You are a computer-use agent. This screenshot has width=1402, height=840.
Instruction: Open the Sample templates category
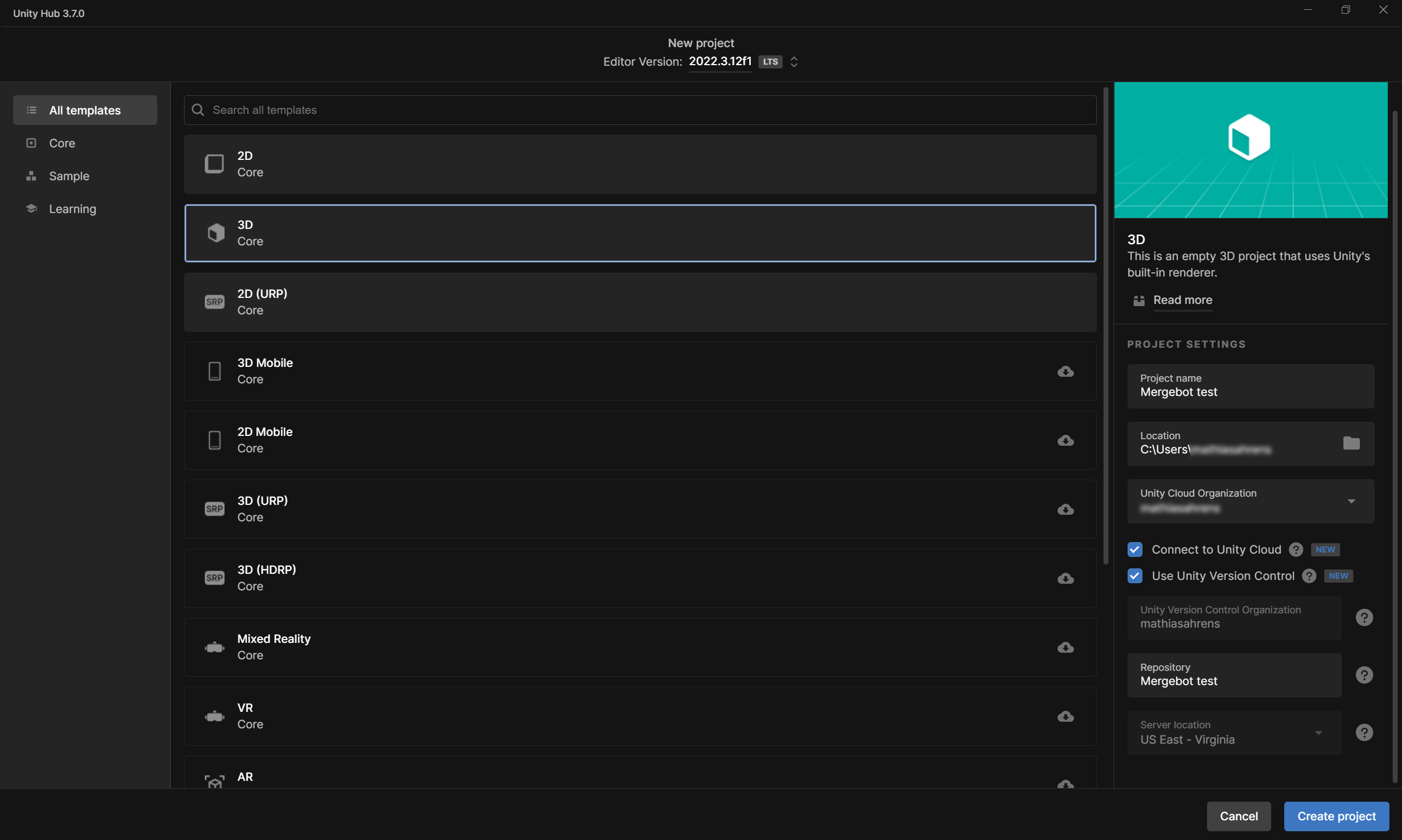click(x=69, y=176)
